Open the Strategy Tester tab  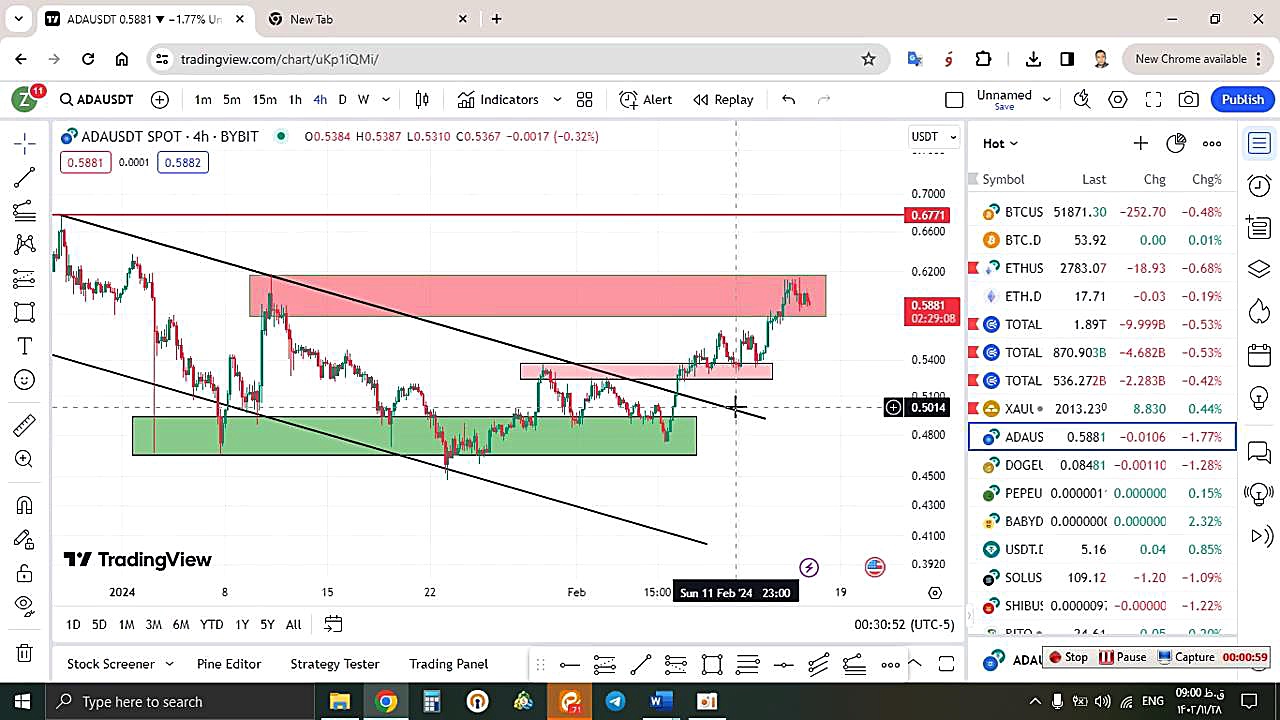click(x=335, y=663)
